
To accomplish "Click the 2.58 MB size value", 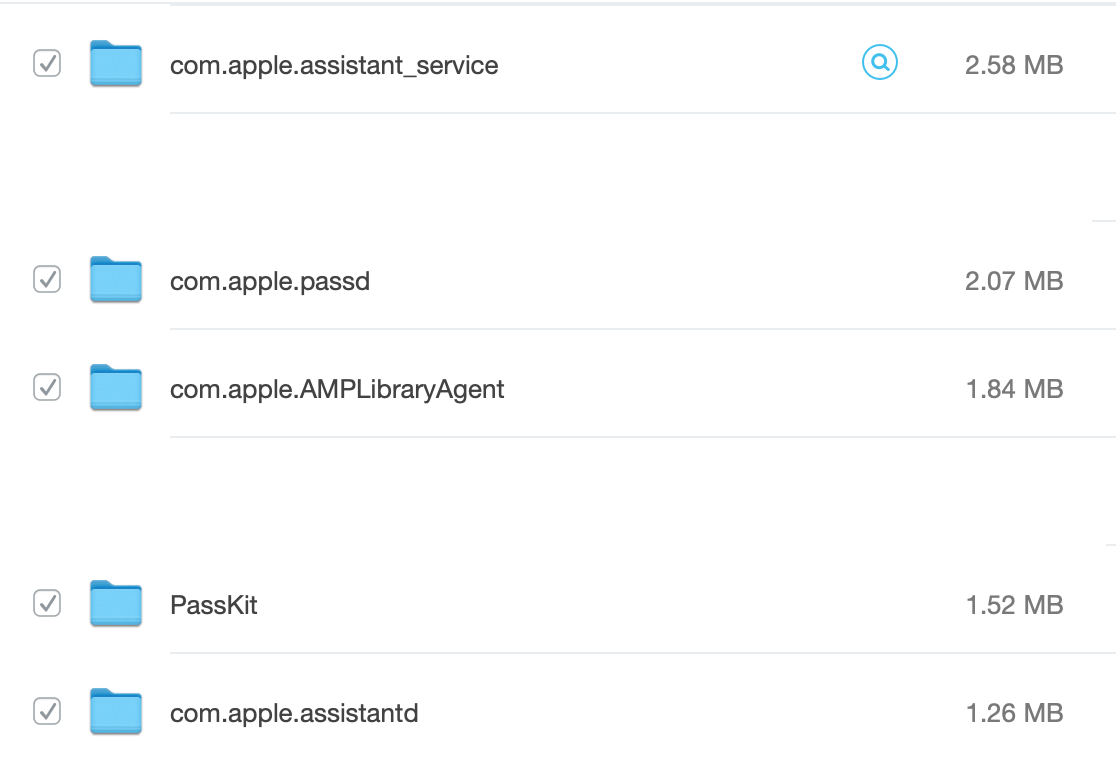I will click(x=1013, y=66).
